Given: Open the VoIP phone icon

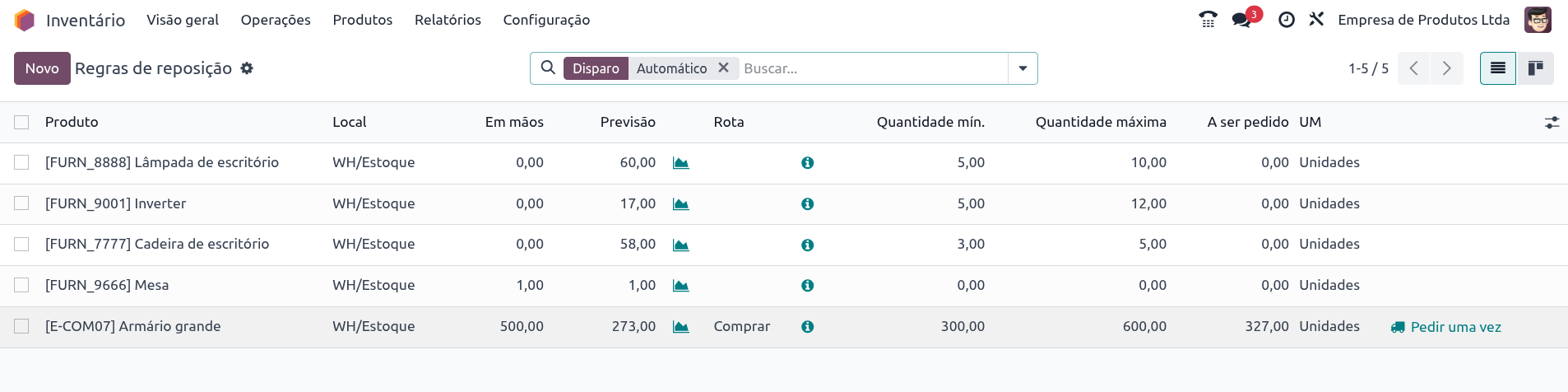Looking at the screenshot, I should tap(1208, 20).
